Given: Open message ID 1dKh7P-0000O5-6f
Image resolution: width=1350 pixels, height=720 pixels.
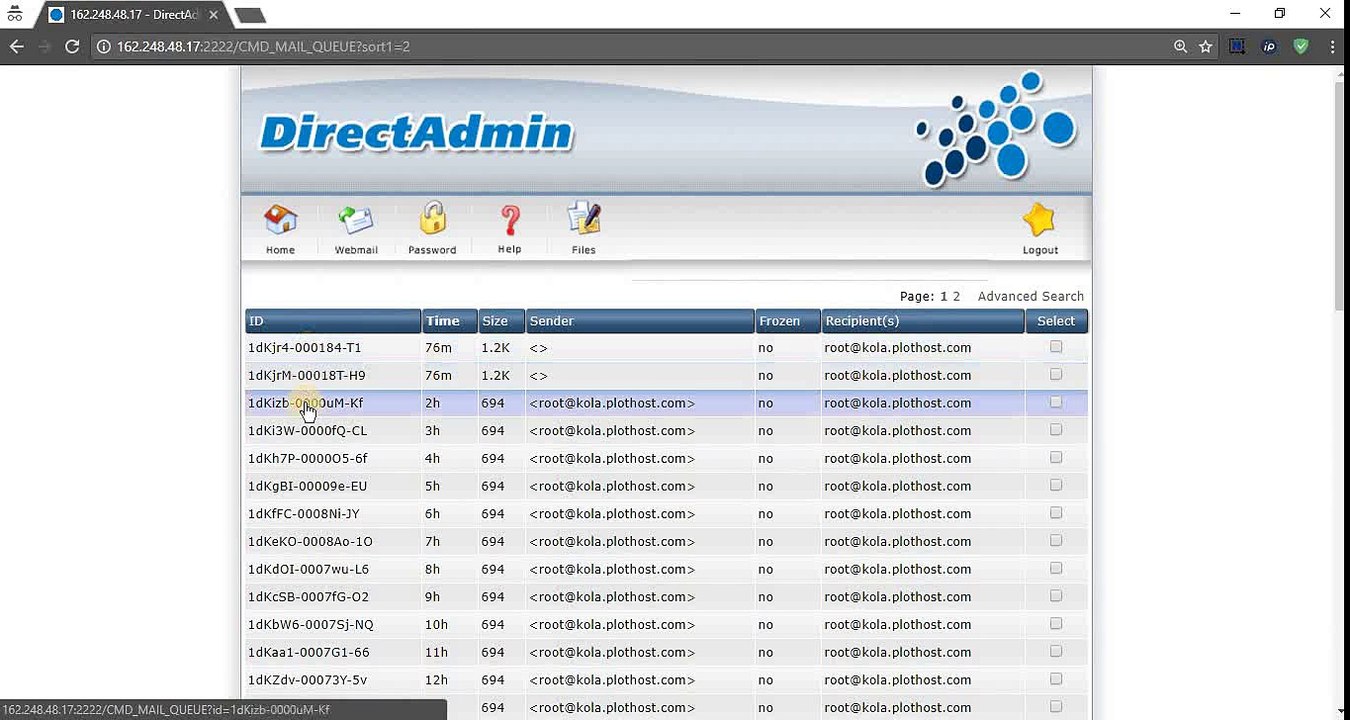Looking at the screenshot, I should pyautogui.click(x=308, y=459).
